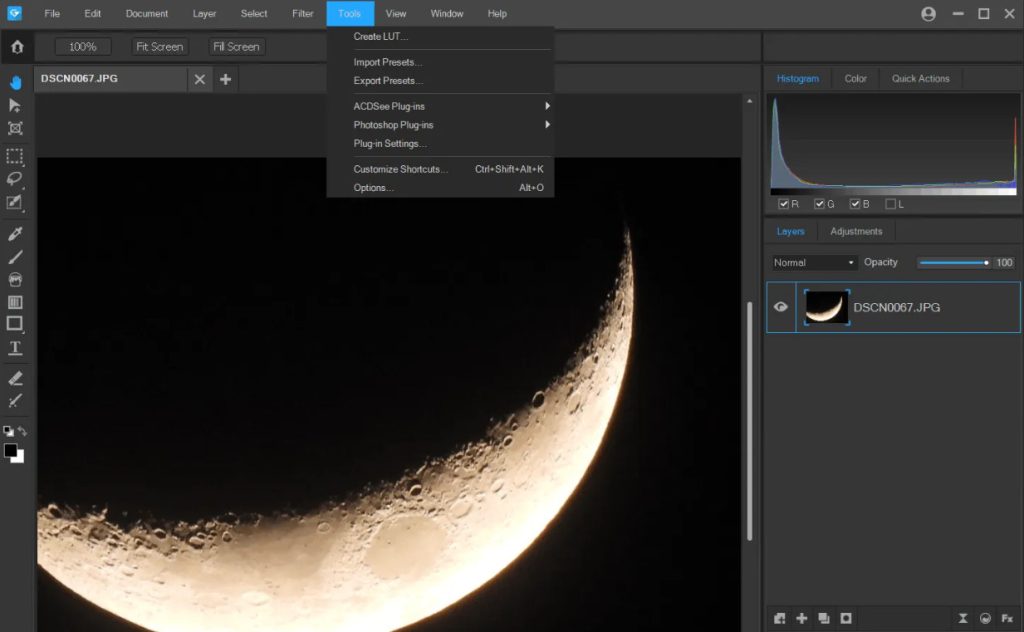This screenshot has width=1024, height=632.
Task: Uncheck the B channel in histogram
Action: [x=854, y=204]
